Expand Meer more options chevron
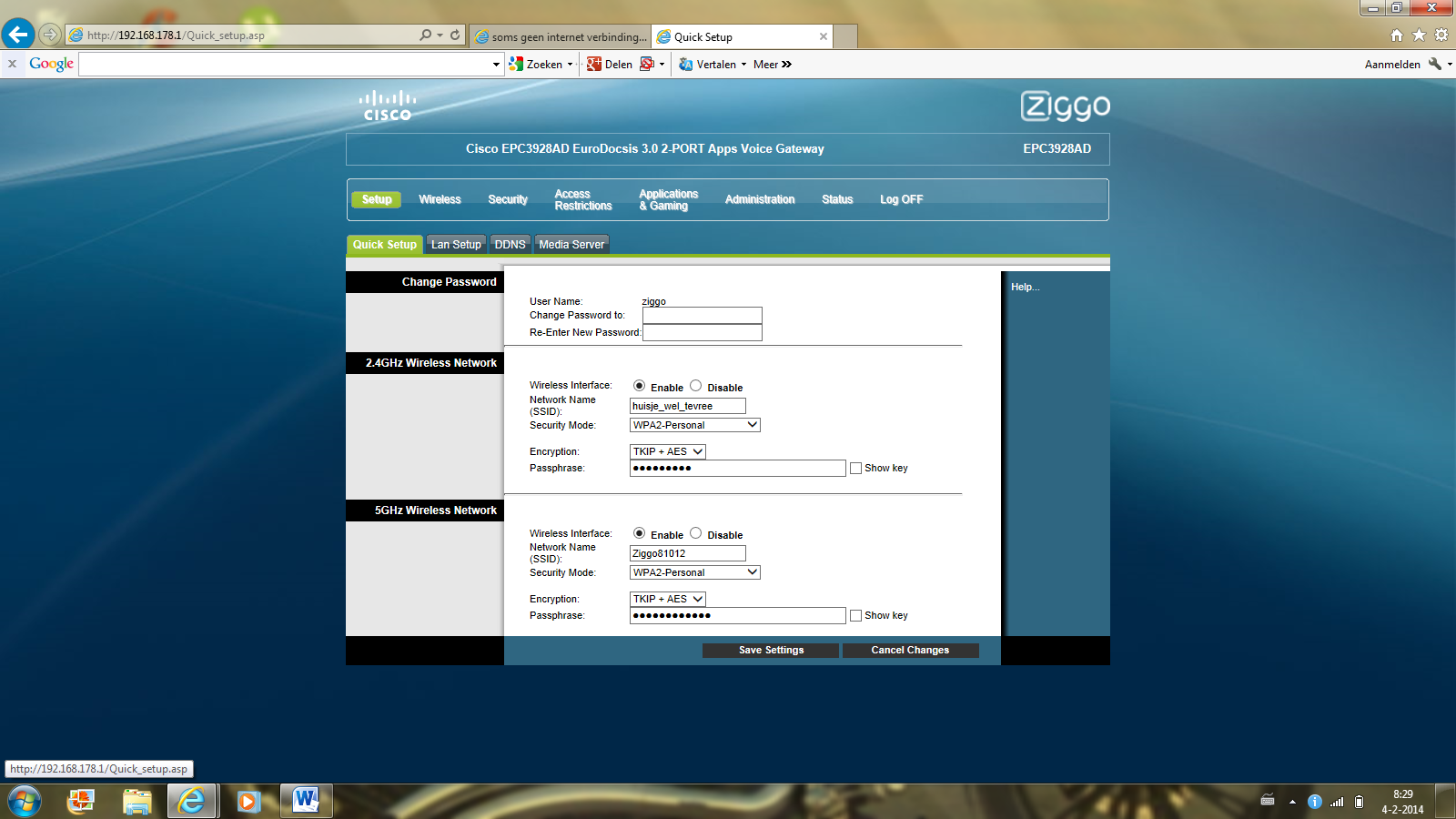 786,64
